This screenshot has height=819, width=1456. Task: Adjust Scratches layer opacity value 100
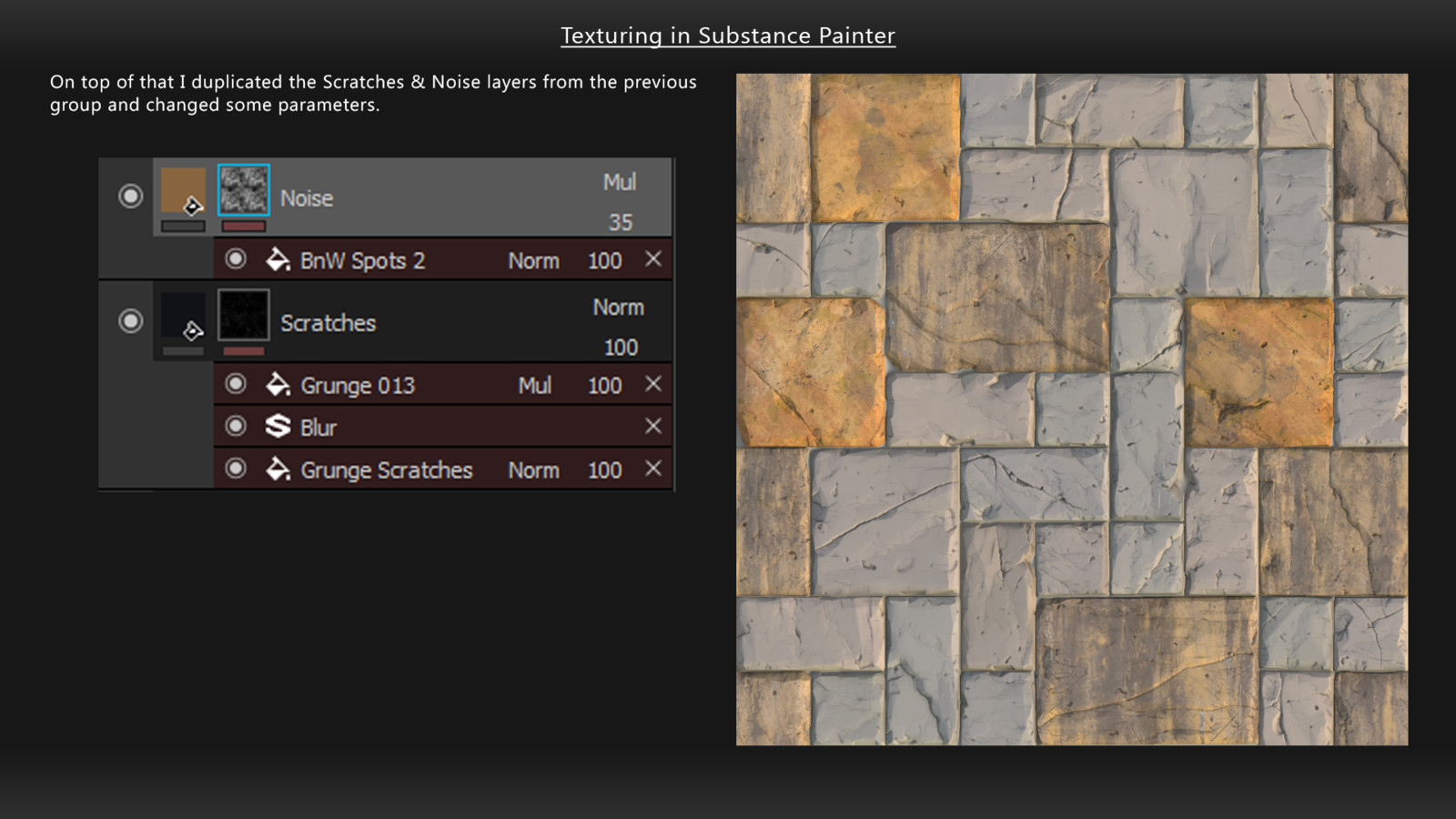pos(621,348)
